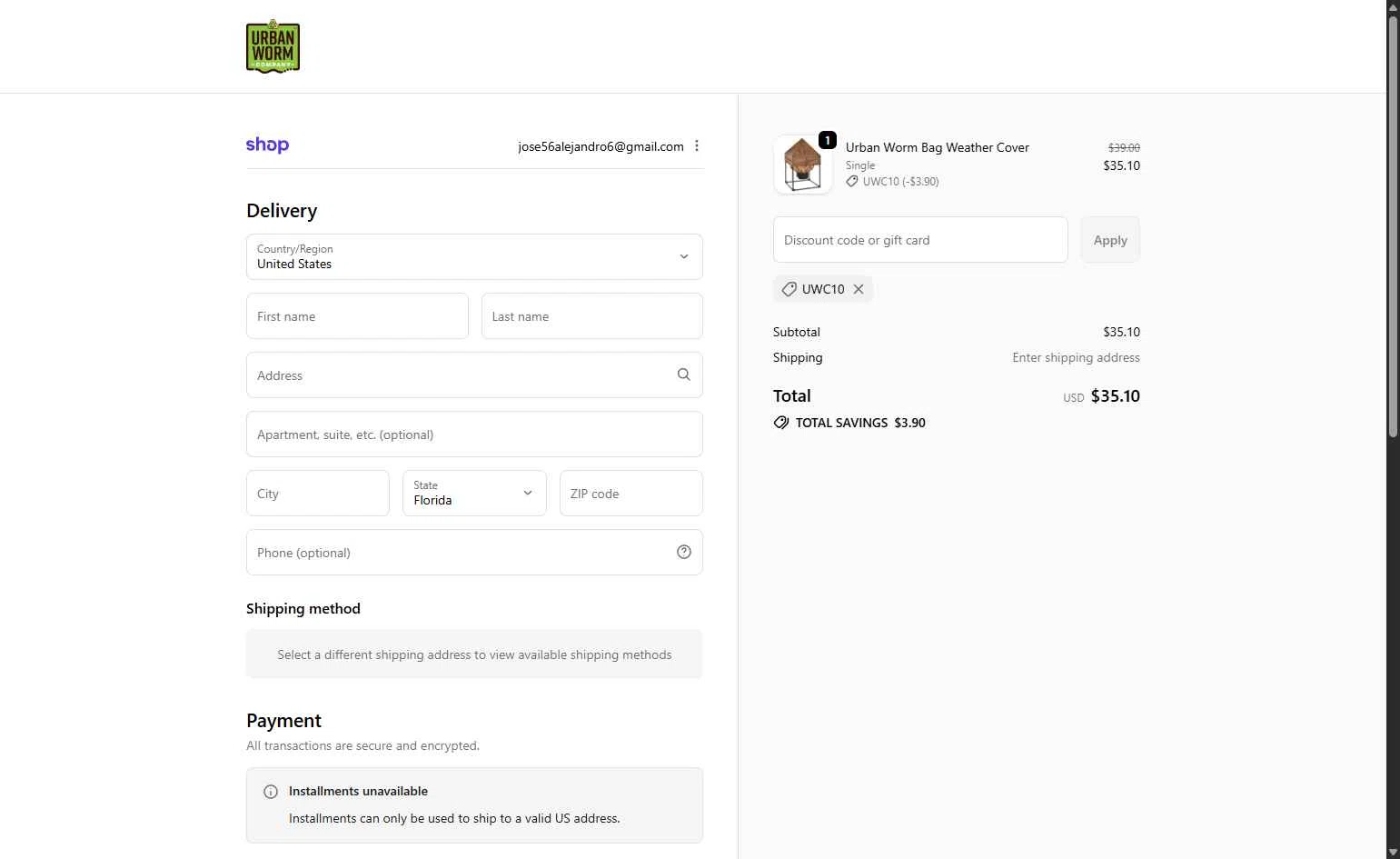This screenshot has height=859, width=1400.
Task: Click the scrollbar up arrow
Action: [1393, 6]
